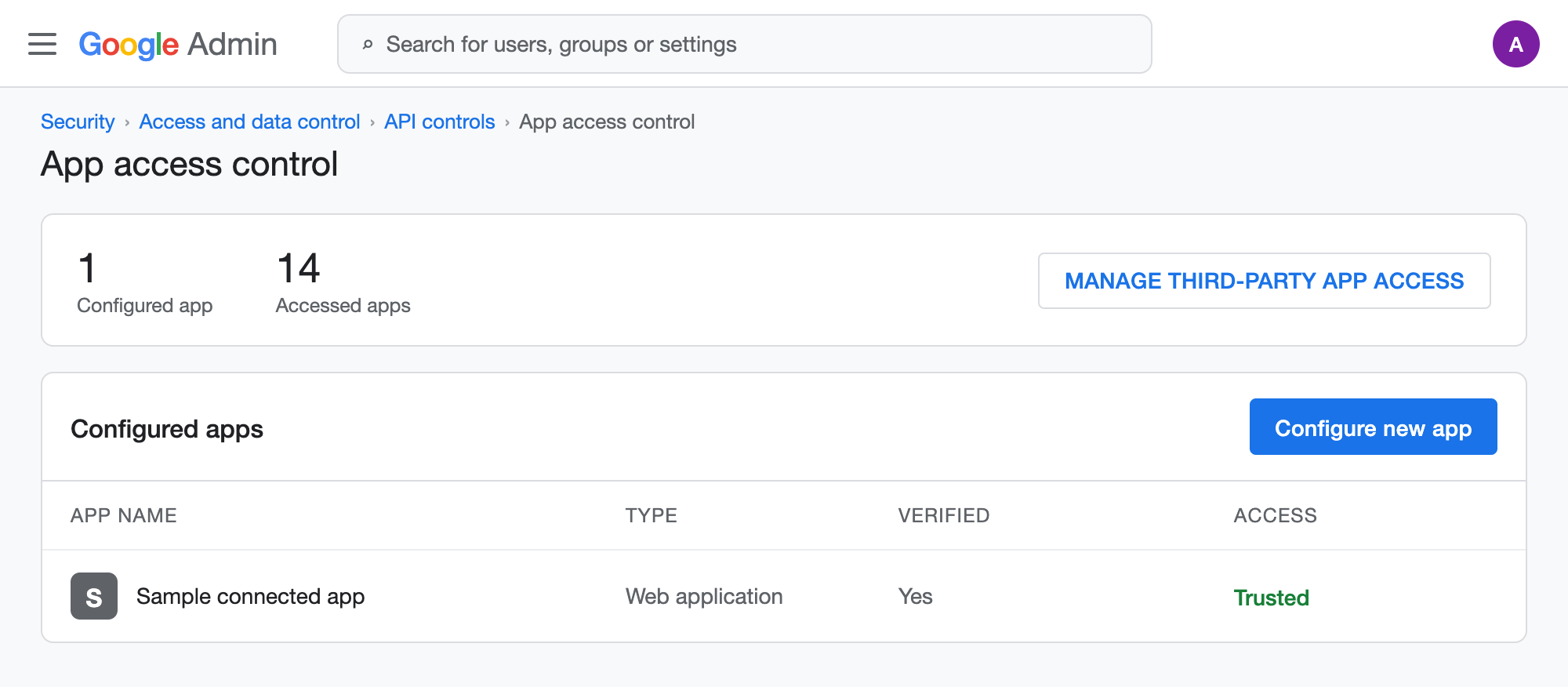The width and height of the screenshot is (1568, 687).
Task: Click the ACCESS column header
Action: [1275, 515]
